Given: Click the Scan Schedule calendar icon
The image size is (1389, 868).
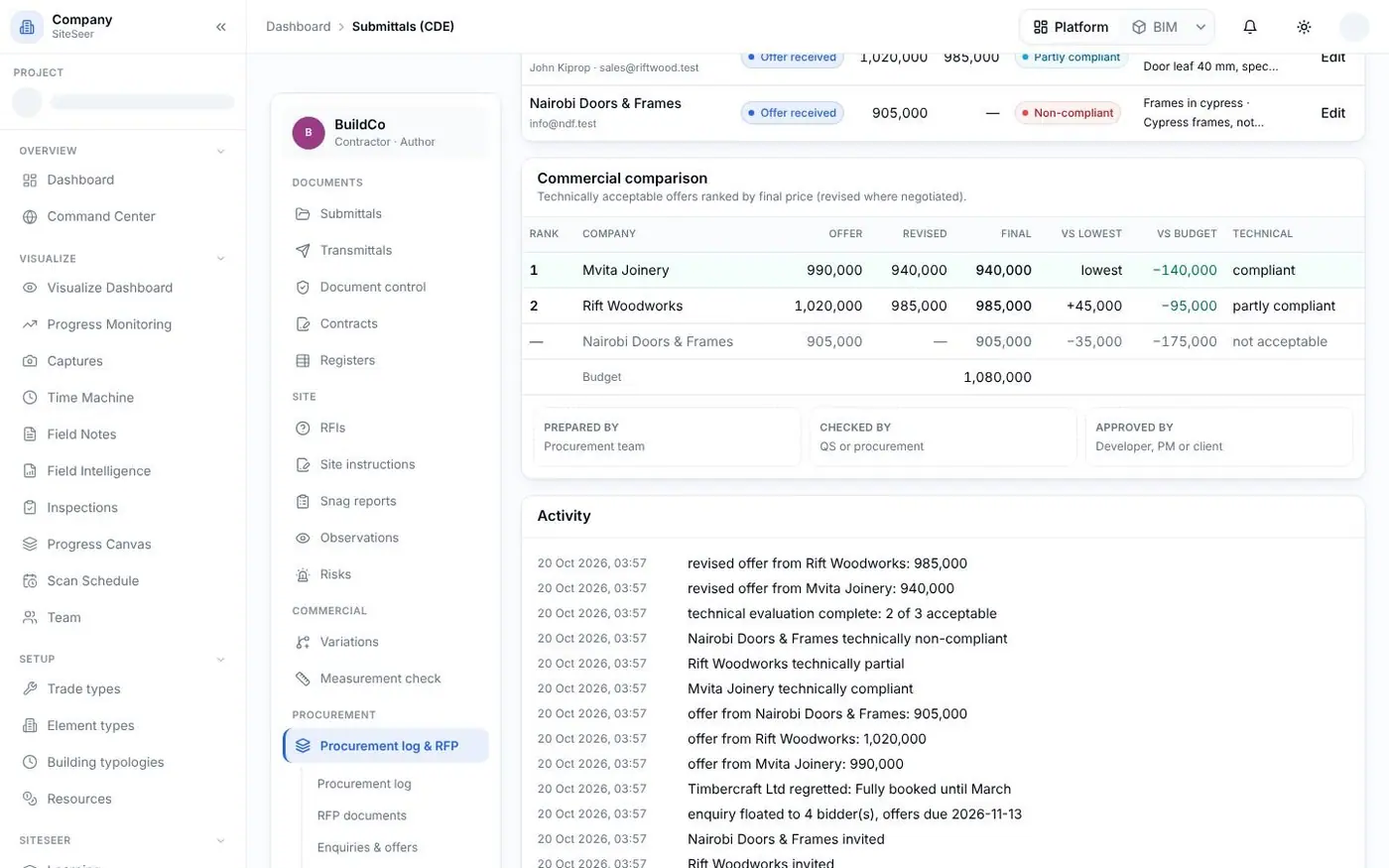Looking at the screenshot, I should click(x=30, y=581).
